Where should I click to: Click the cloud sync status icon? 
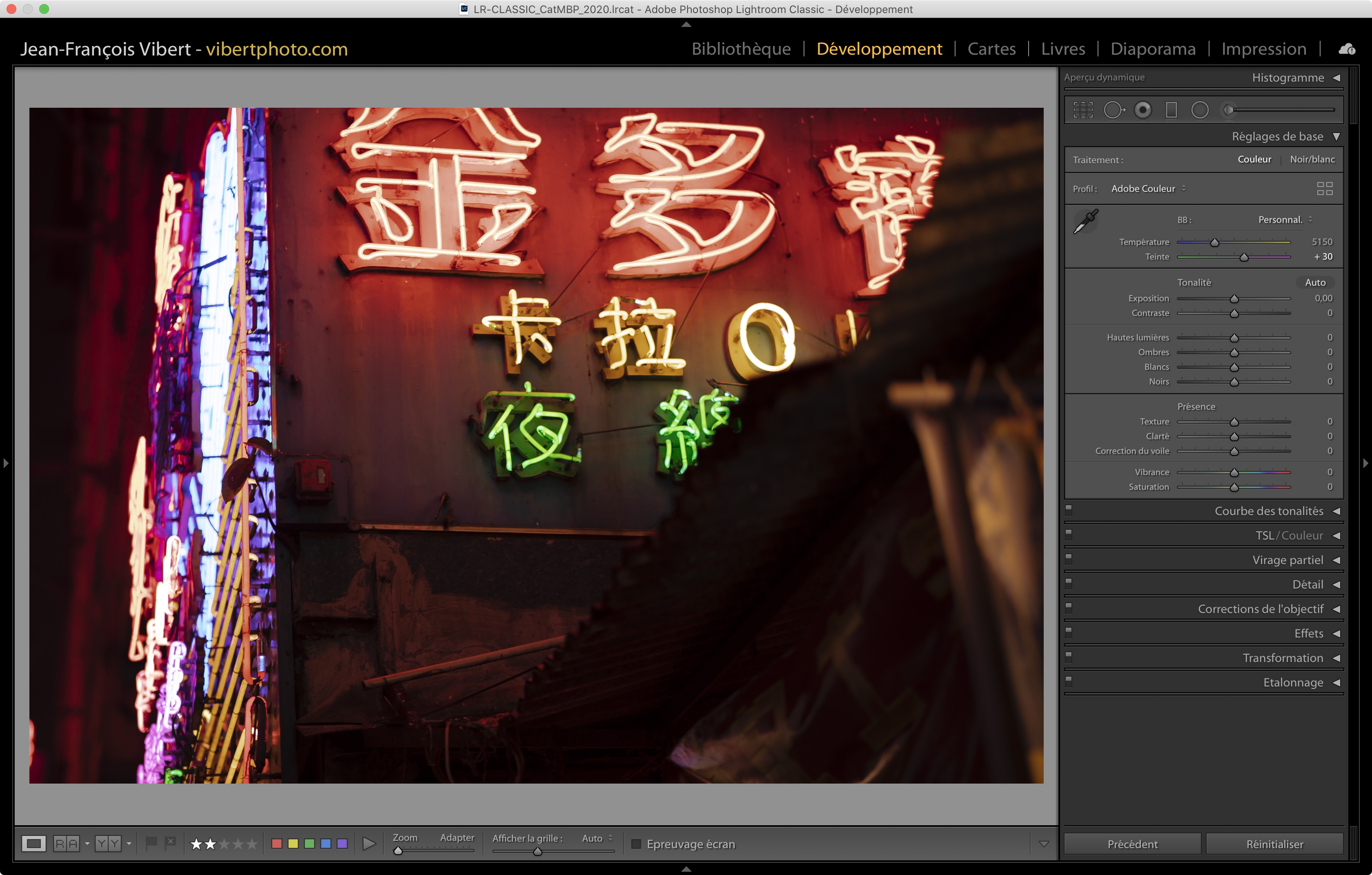tap(1346, 49)
